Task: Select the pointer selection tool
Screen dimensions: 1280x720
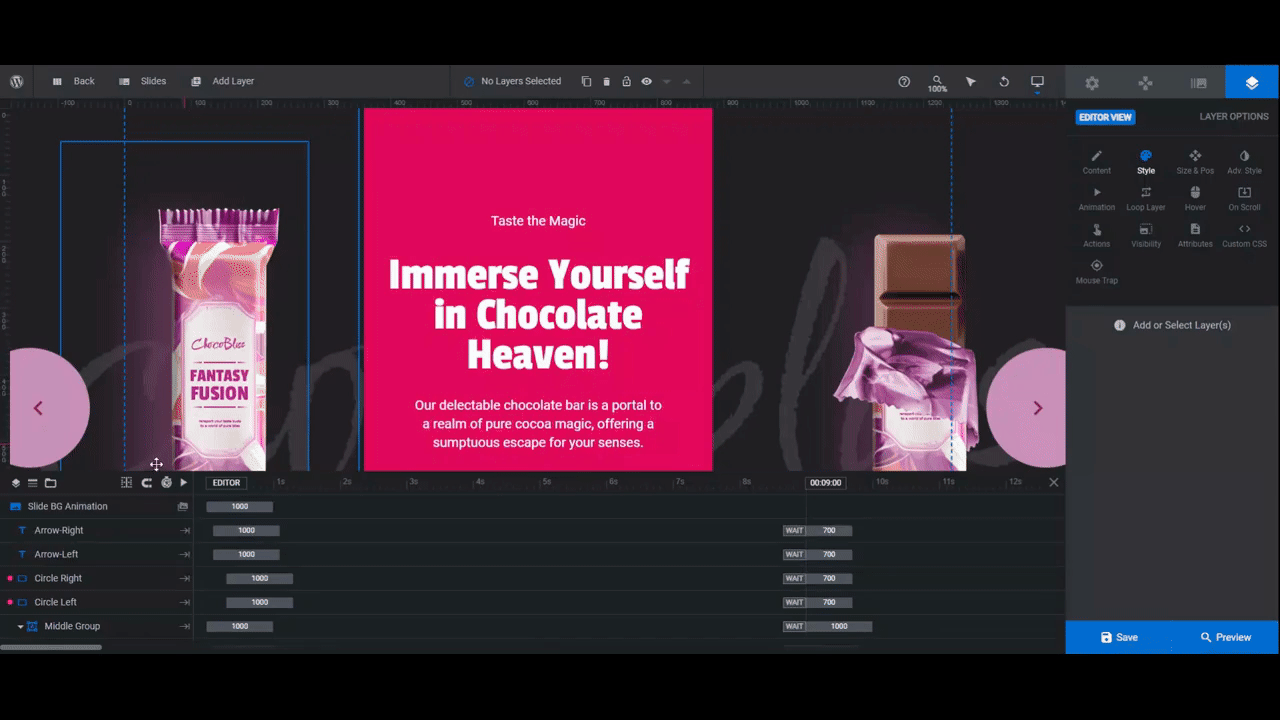Action: click(970, 81)
